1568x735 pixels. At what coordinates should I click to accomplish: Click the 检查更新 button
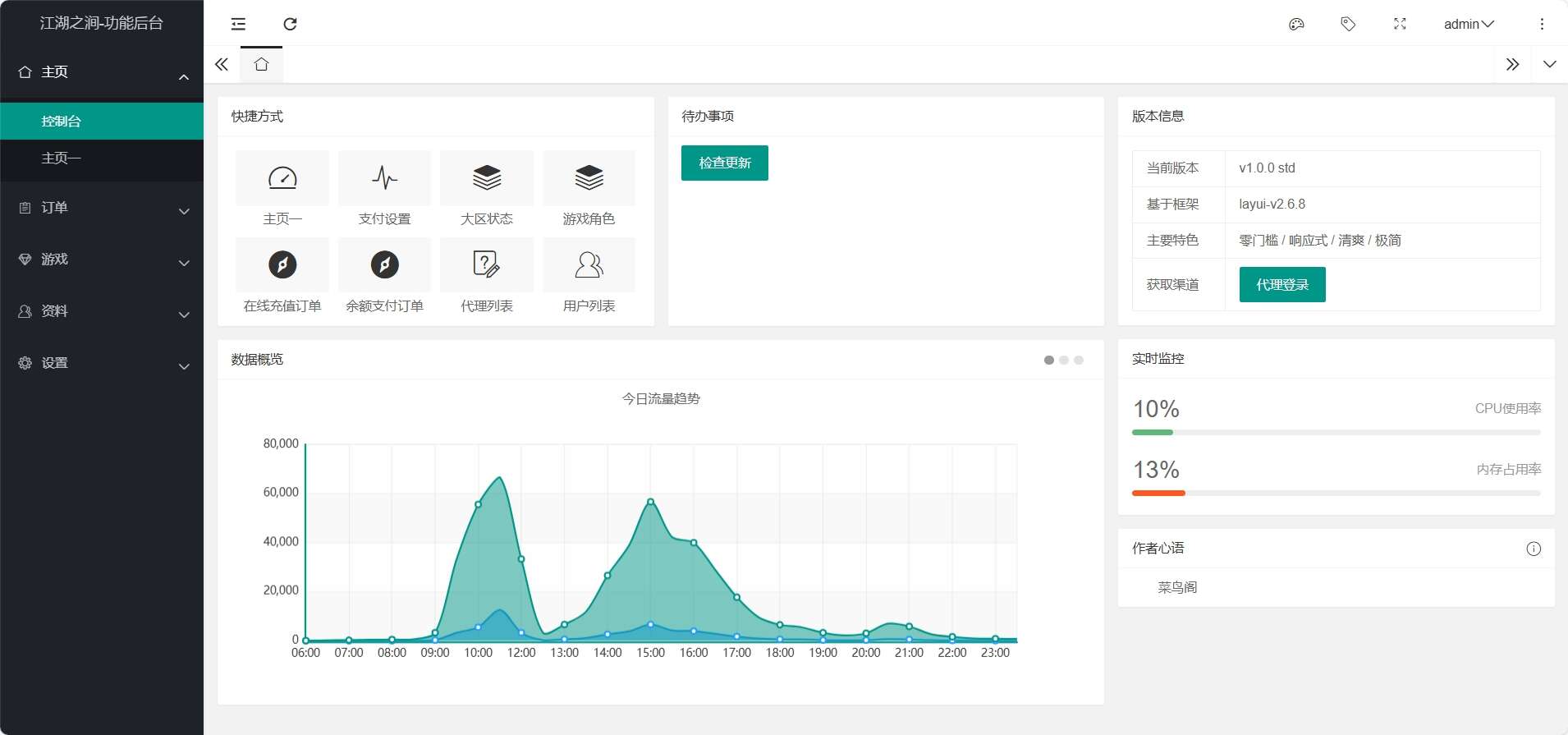pyautogui.click(x=724, y=163)
